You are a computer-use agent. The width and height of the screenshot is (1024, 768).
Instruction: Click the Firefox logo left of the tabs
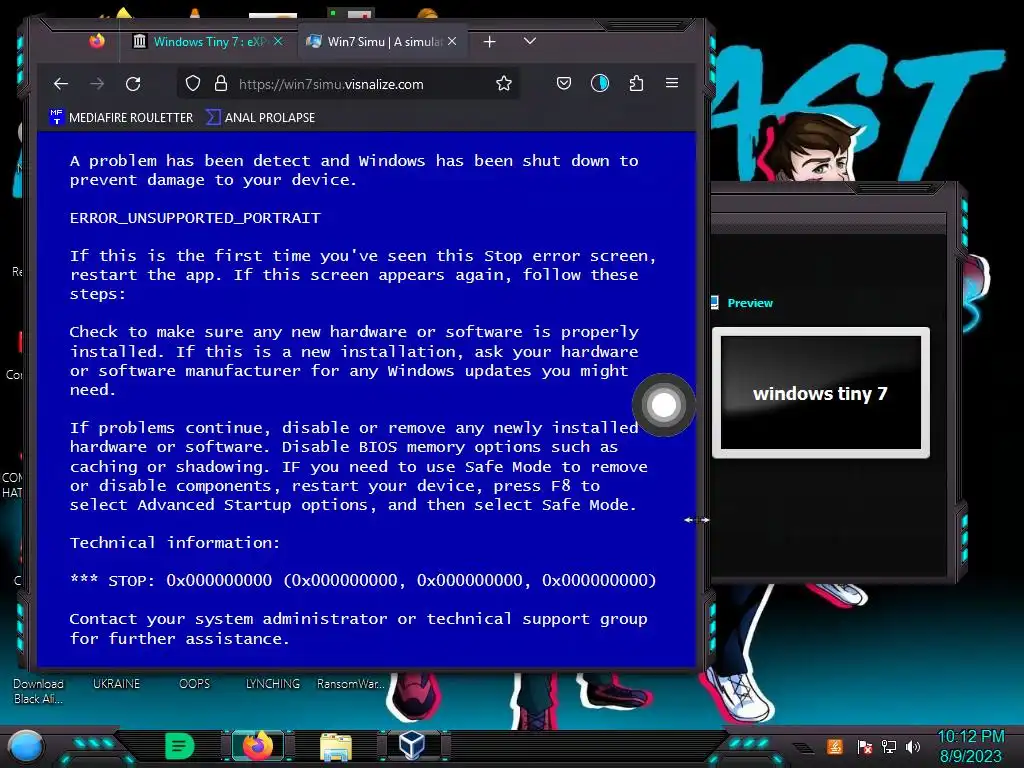pos(97,41)
